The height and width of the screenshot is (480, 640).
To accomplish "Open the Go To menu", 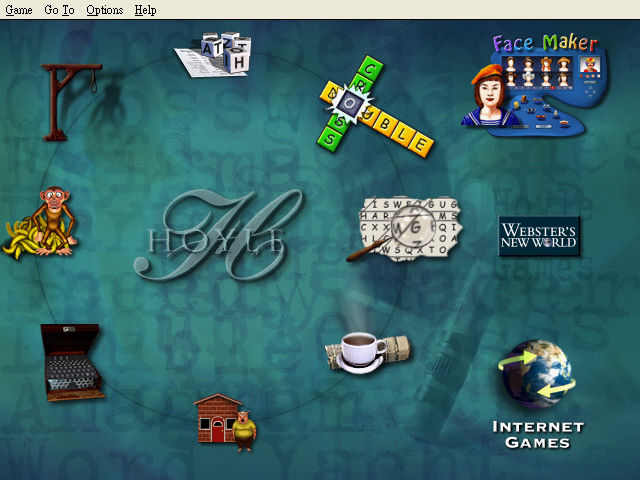I will point(59,10).
